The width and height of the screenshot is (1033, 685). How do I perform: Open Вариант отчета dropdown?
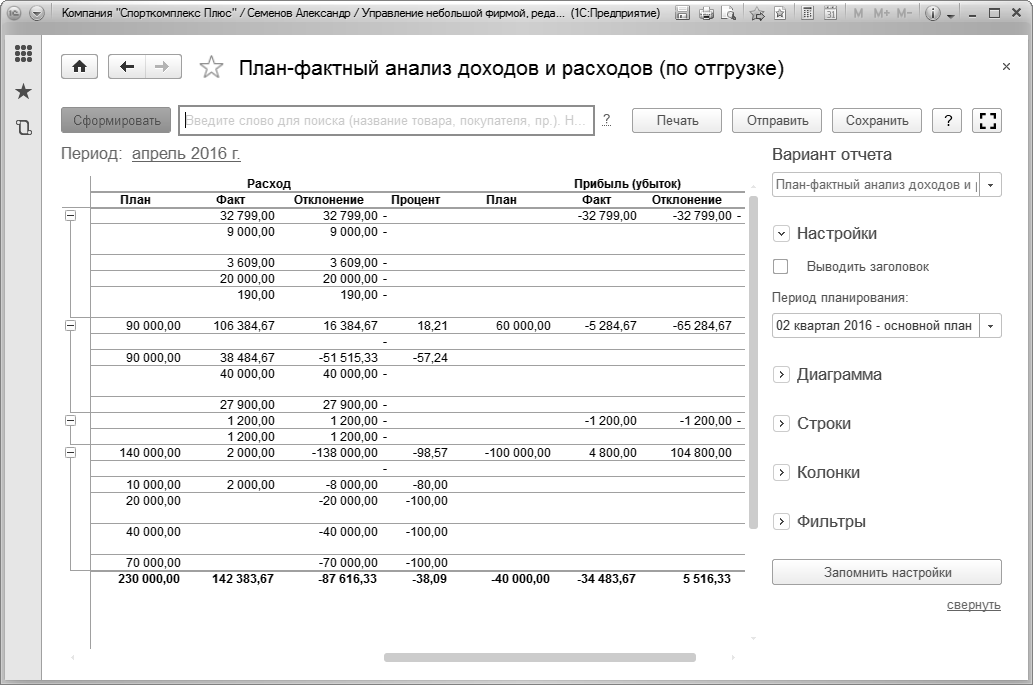(990, 185)
